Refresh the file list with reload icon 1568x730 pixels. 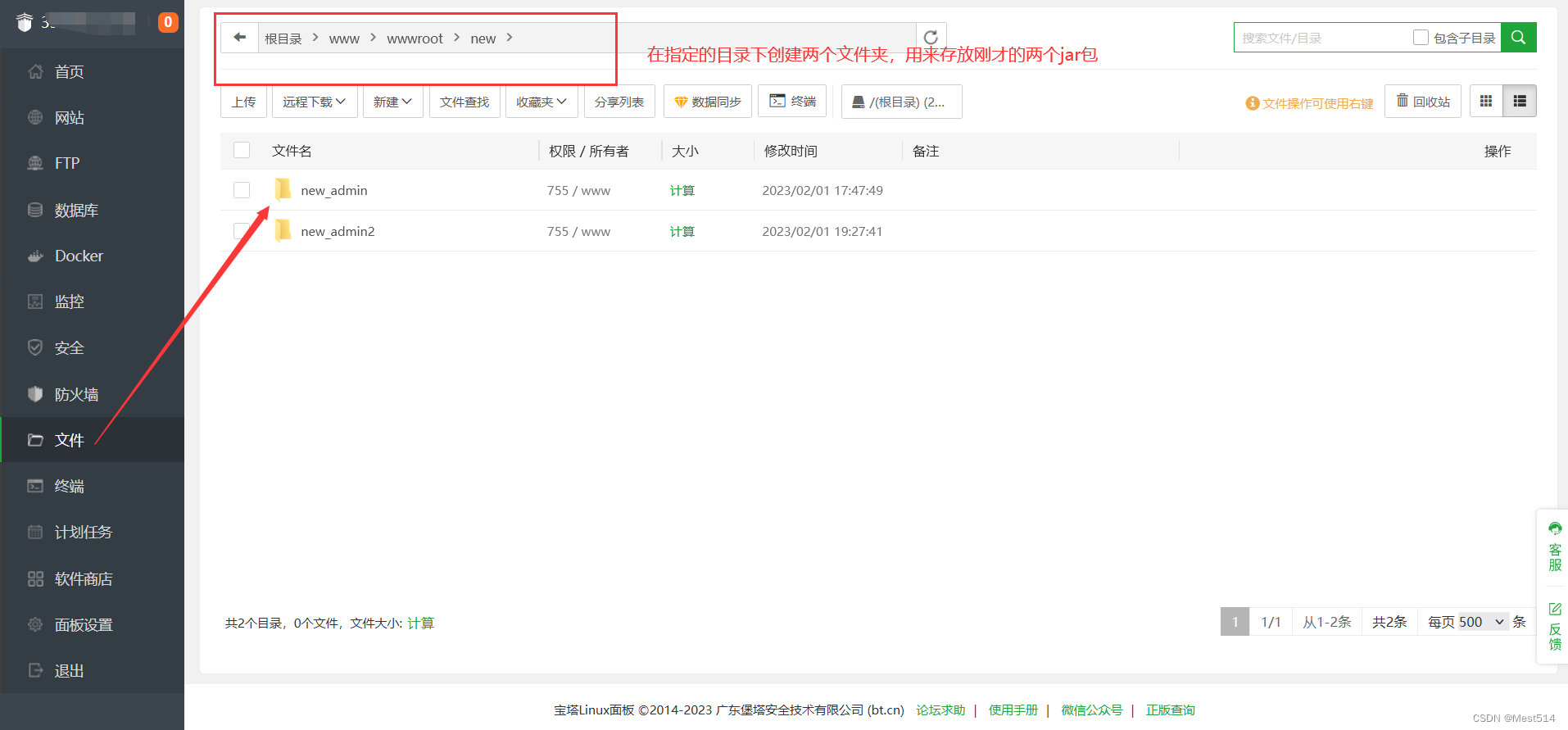[931, 38]
